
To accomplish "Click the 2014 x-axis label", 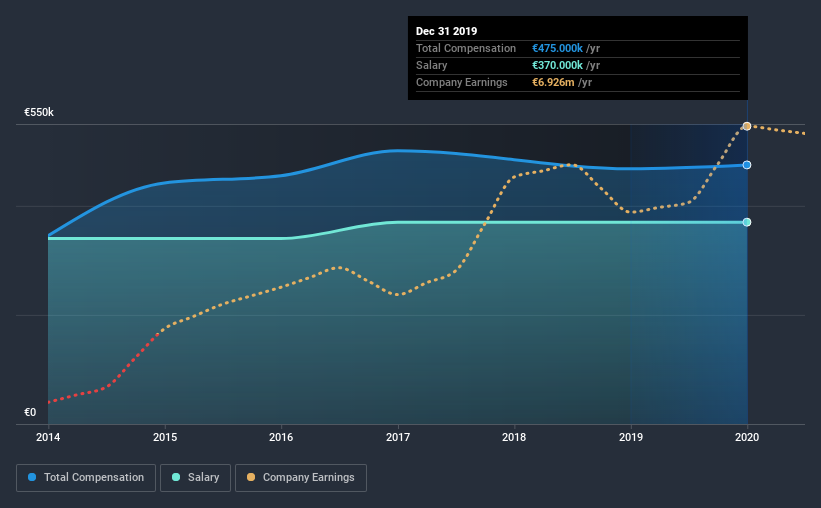I will click(48, 437).
